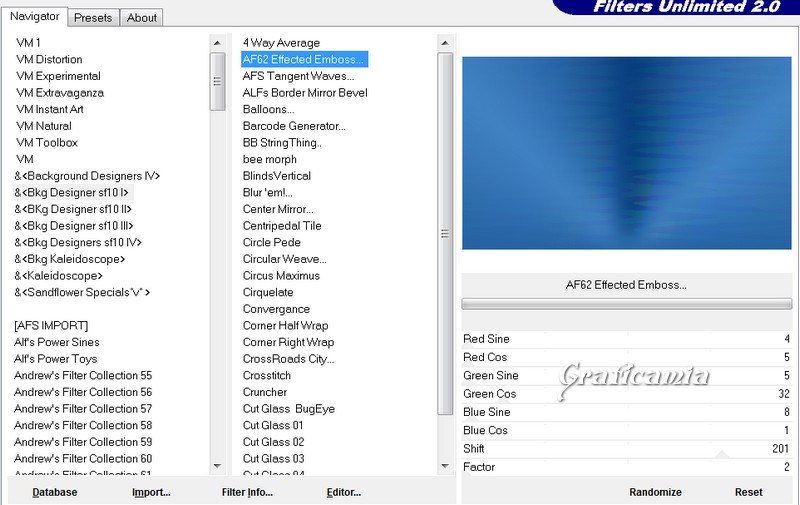The image size is (800, 505).
Task: Open the About tab
Action: tap(141, 17)
